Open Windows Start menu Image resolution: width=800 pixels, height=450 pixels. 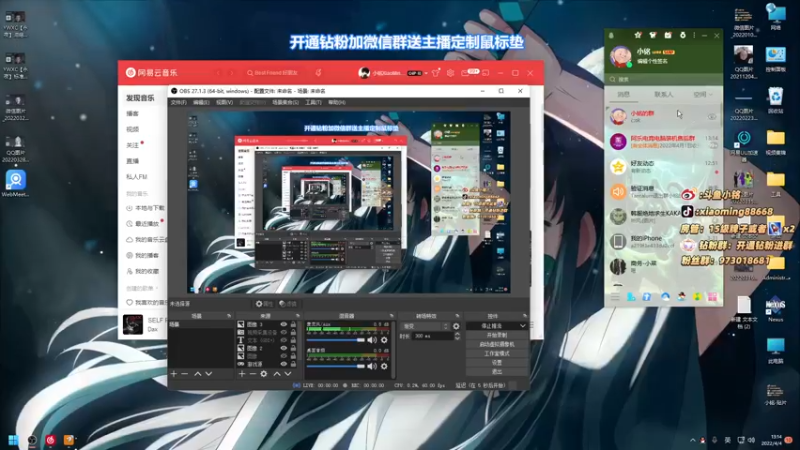point(14,440)
